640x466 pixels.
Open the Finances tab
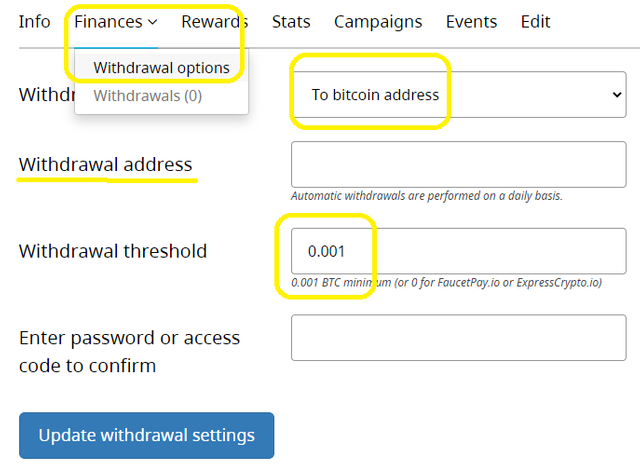[x=116, y=22]
